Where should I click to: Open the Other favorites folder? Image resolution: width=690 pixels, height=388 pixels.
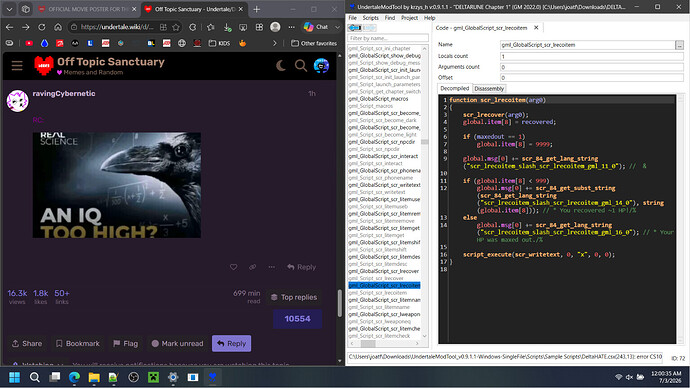[314, 43]
